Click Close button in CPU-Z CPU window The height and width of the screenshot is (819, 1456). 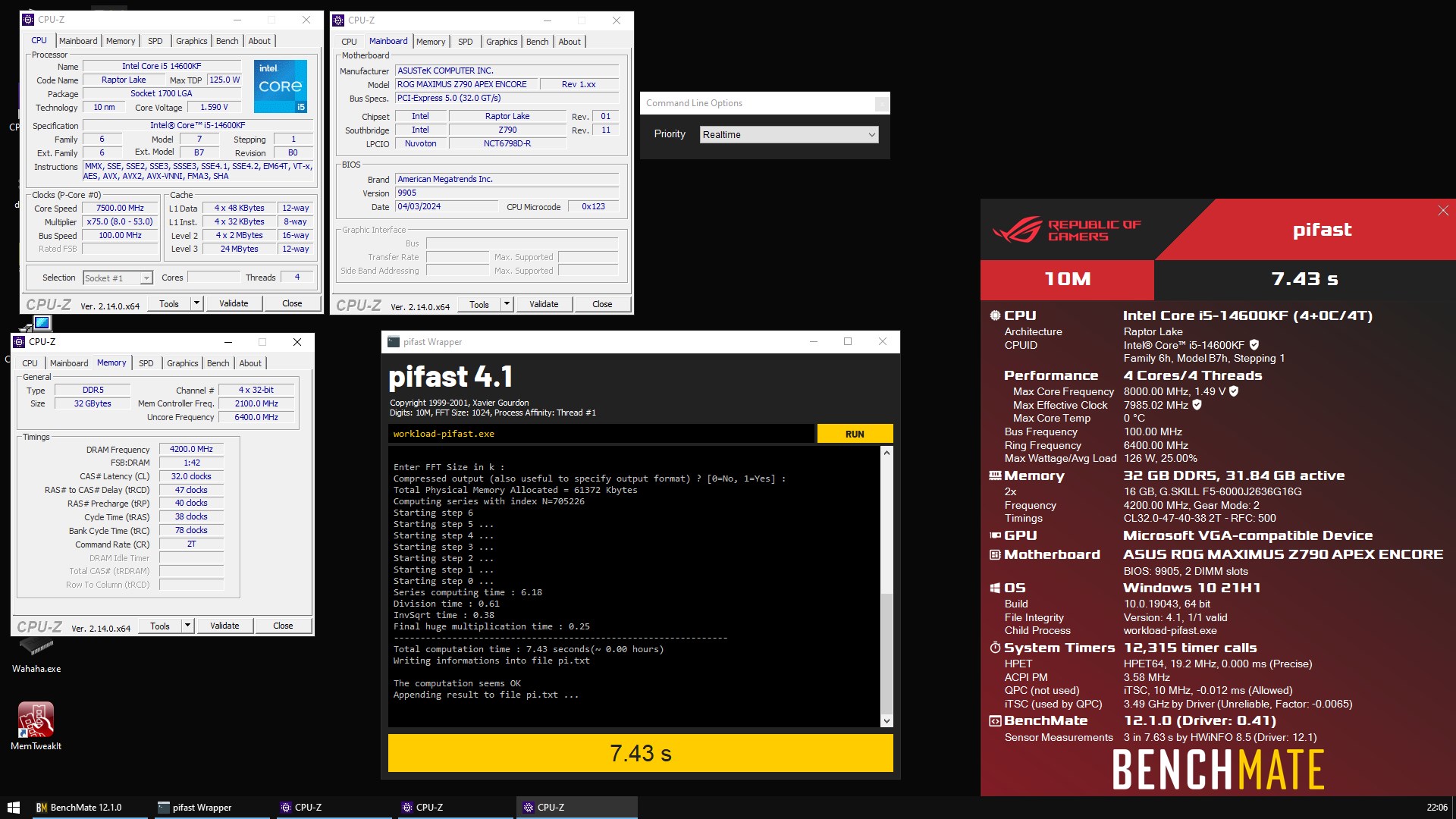point(292,303)
